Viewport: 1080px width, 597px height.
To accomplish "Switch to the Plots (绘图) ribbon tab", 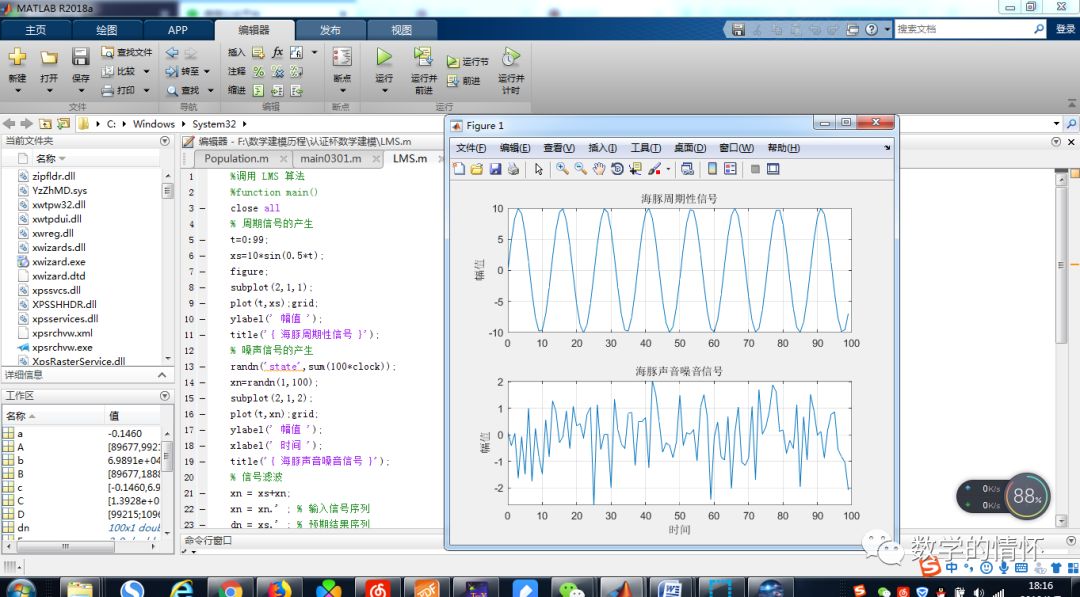I will 107,30.
